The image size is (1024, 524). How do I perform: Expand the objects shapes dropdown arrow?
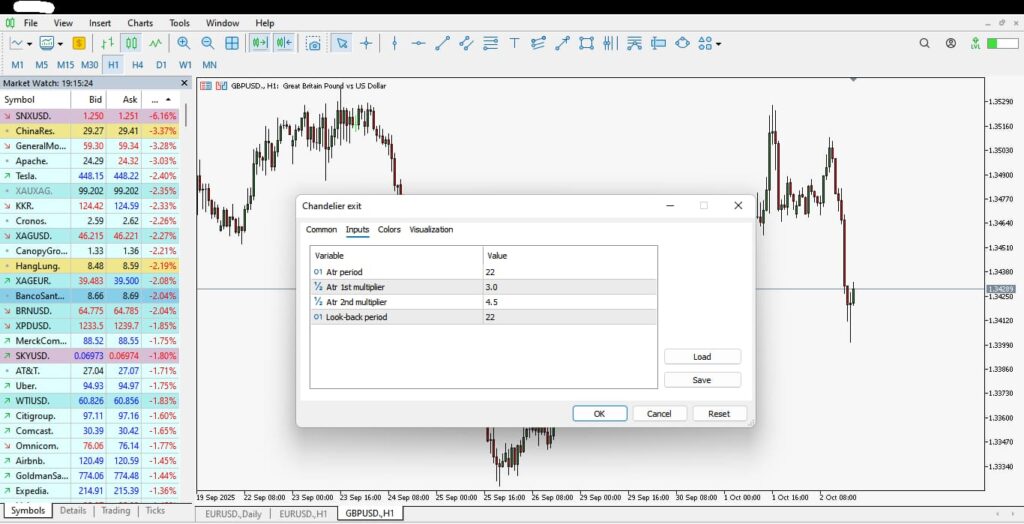point(718,44)
